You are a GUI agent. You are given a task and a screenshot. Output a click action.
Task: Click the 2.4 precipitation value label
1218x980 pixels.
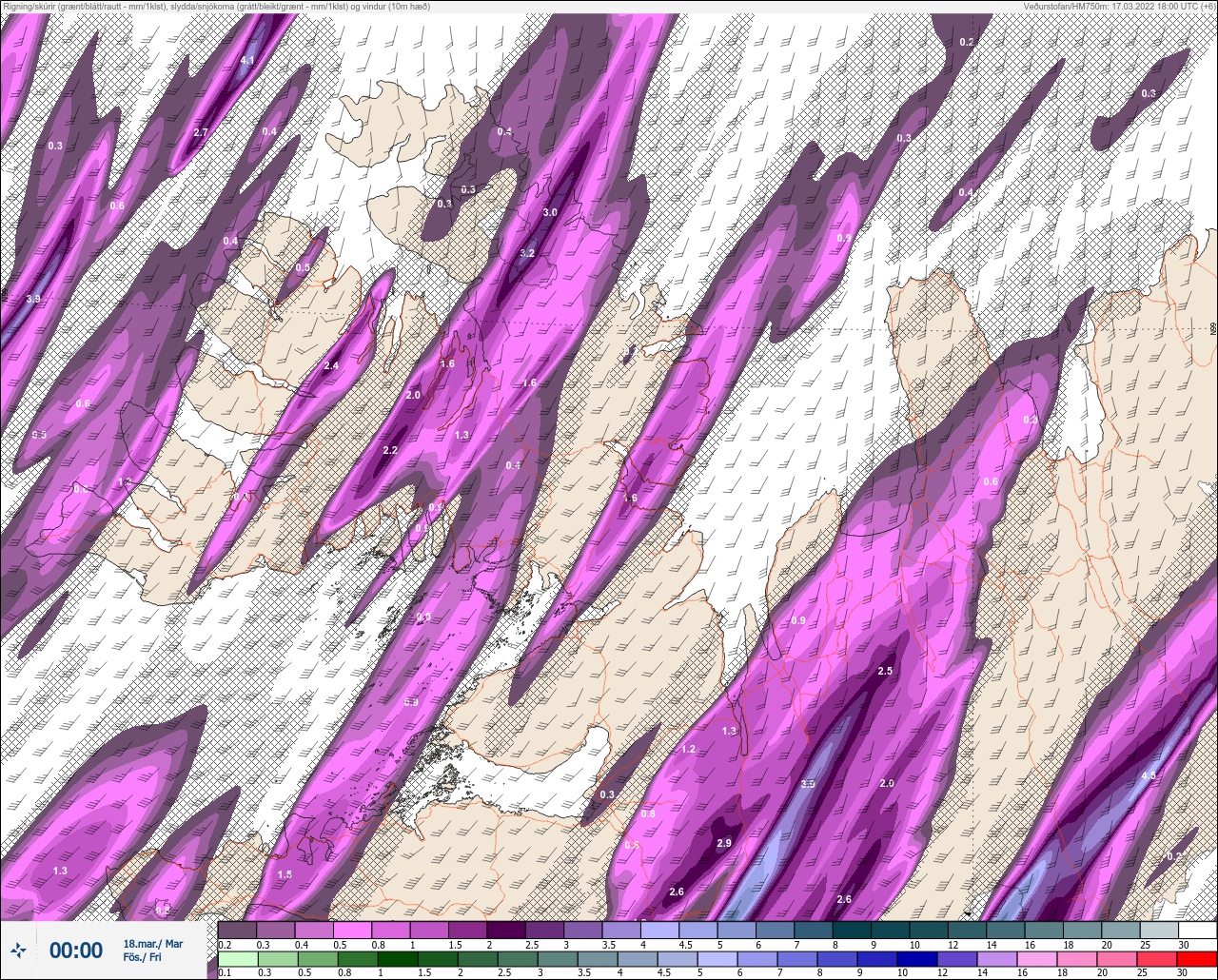click(331, 366)
